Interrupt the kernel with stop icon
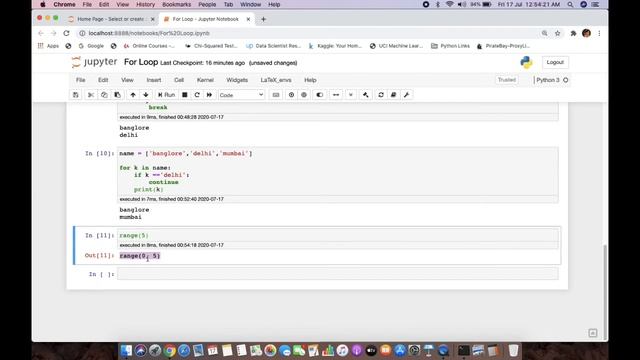The height and width of the screenshot is (360, 640). [184, 95]
